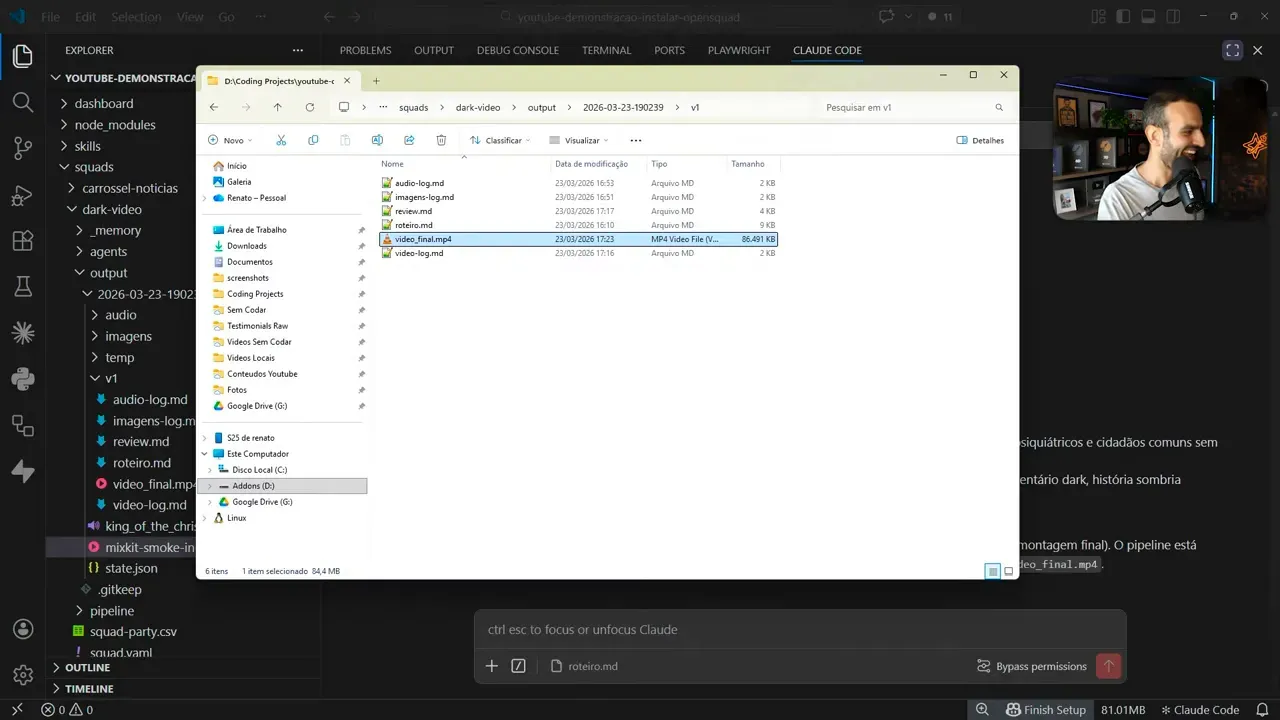Open the Extensions view icon
Screen dimensions: 1280x720
tap(22, 241)
